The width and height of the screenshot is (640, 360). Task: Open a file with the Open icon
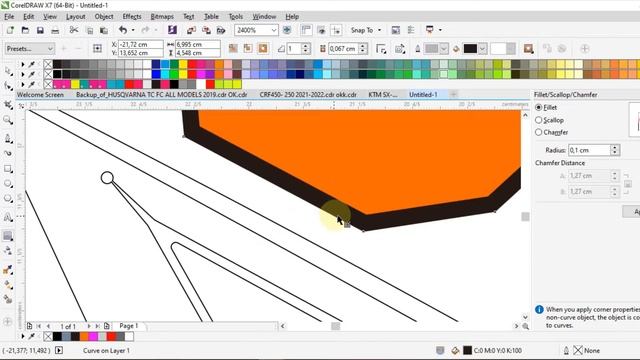[x=25, y=30]
